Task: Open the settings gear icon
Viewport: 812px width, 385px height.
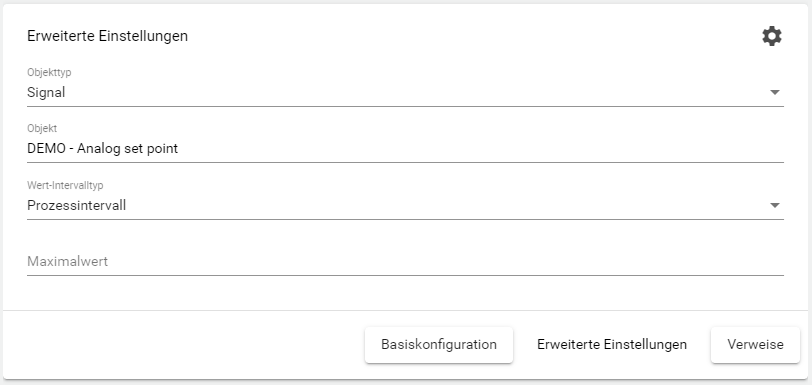Action: [x=772, y=36]
